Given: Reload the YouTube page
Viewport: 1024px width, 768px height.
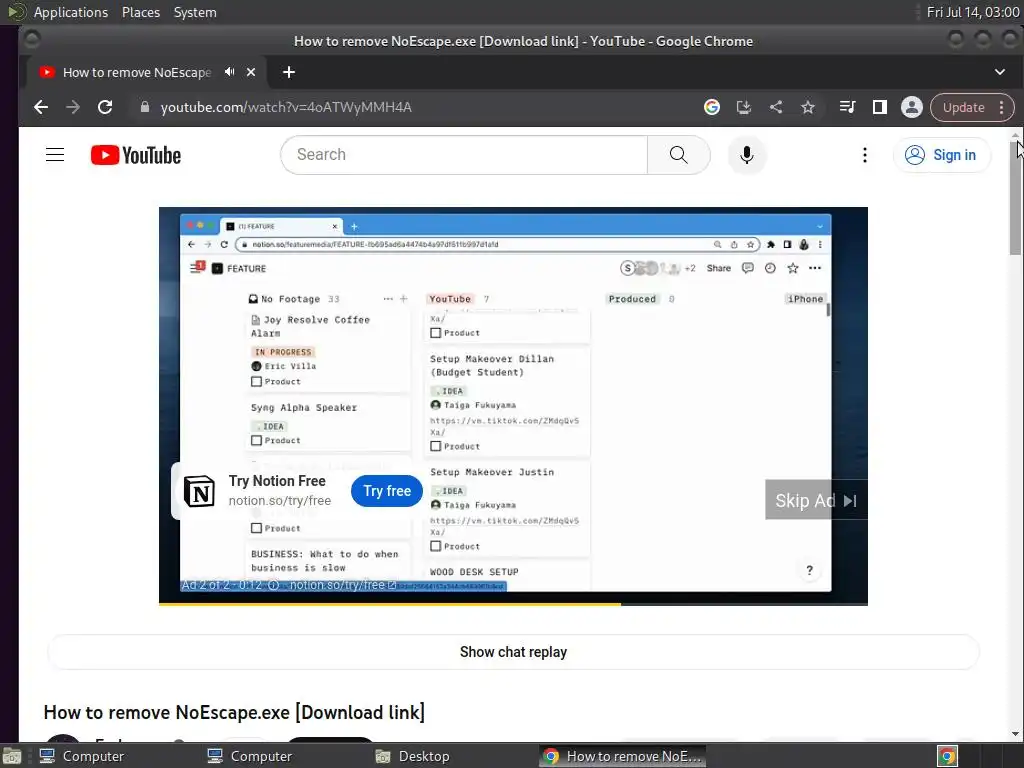Looking at the screenshot, I should [105, 107].
